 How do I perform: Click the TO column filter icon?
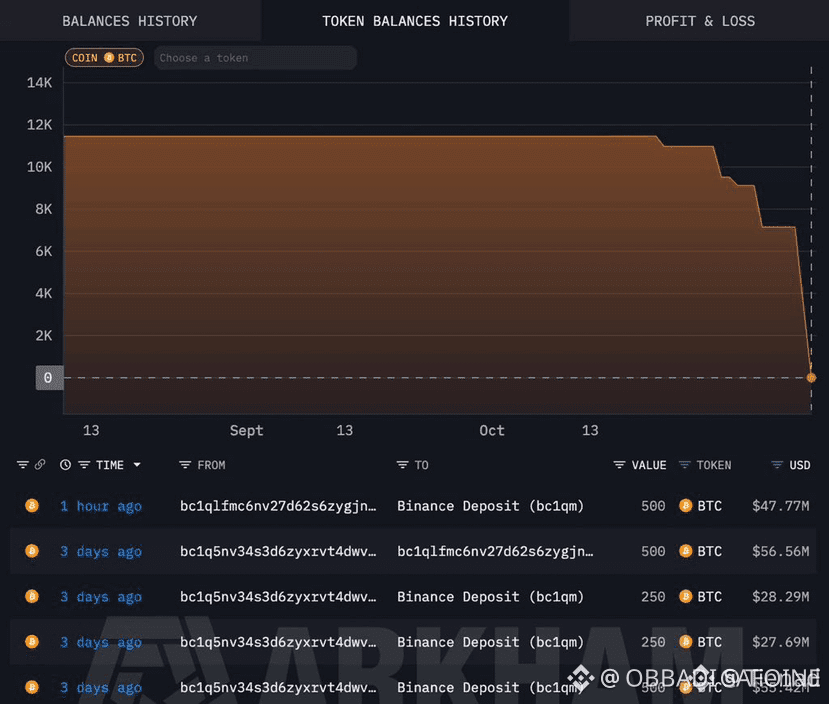(x=402, y=465)
